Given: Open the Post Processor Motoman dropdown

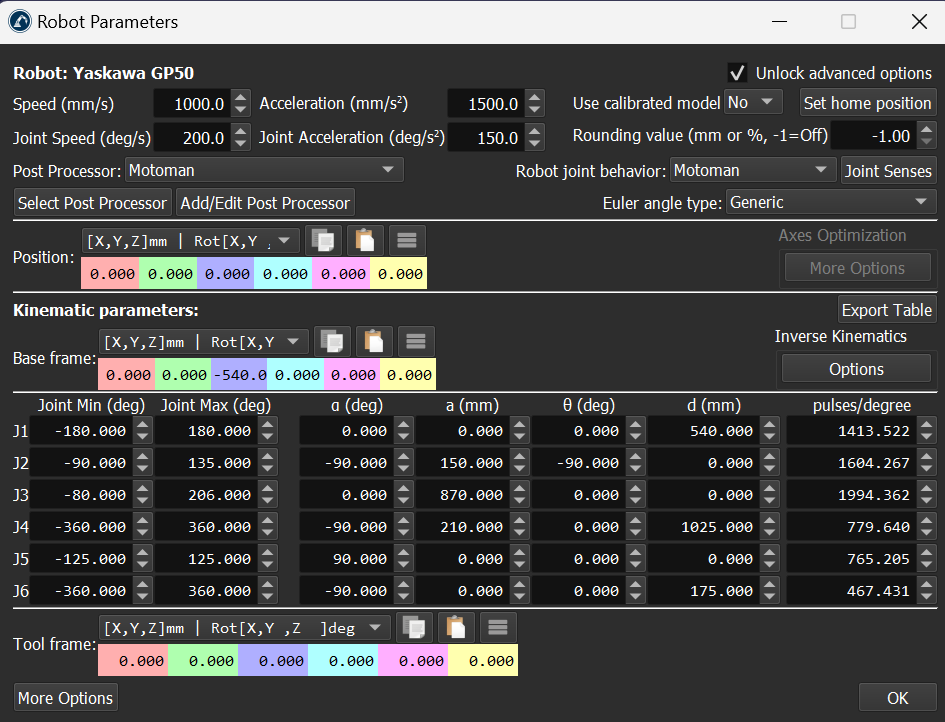Looking at the screenshot, I should tap(264, 171).
